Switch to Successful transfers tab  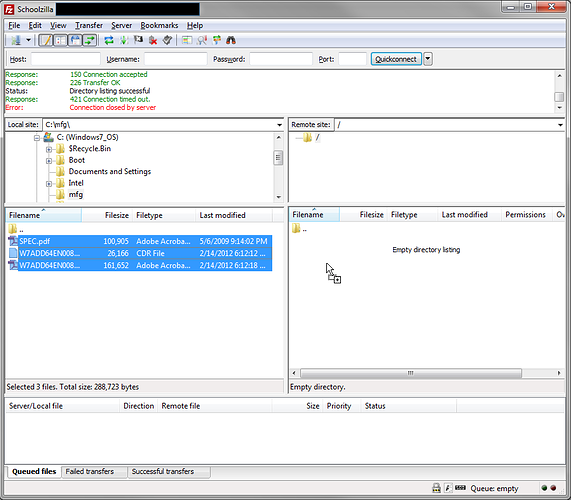point(169,472)
